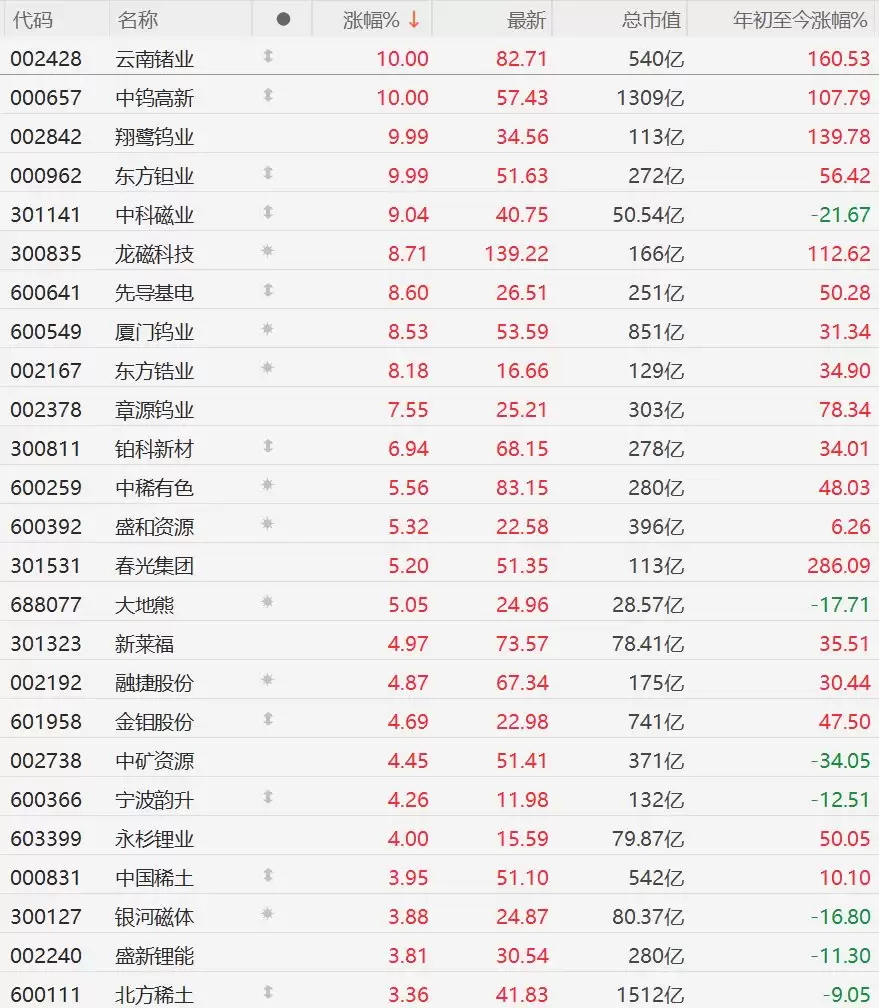Click the 最新 column header
The image size is (879, 1008).
526,20
